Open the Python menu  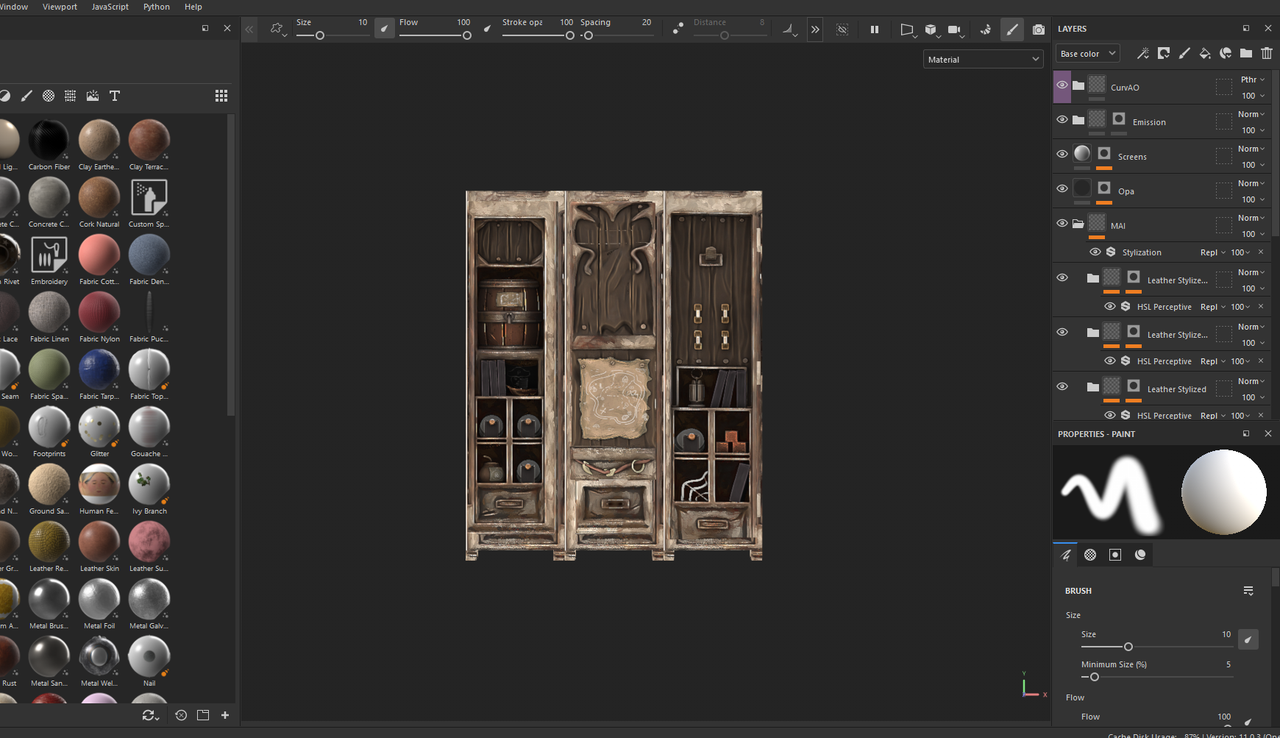point(156,7)
